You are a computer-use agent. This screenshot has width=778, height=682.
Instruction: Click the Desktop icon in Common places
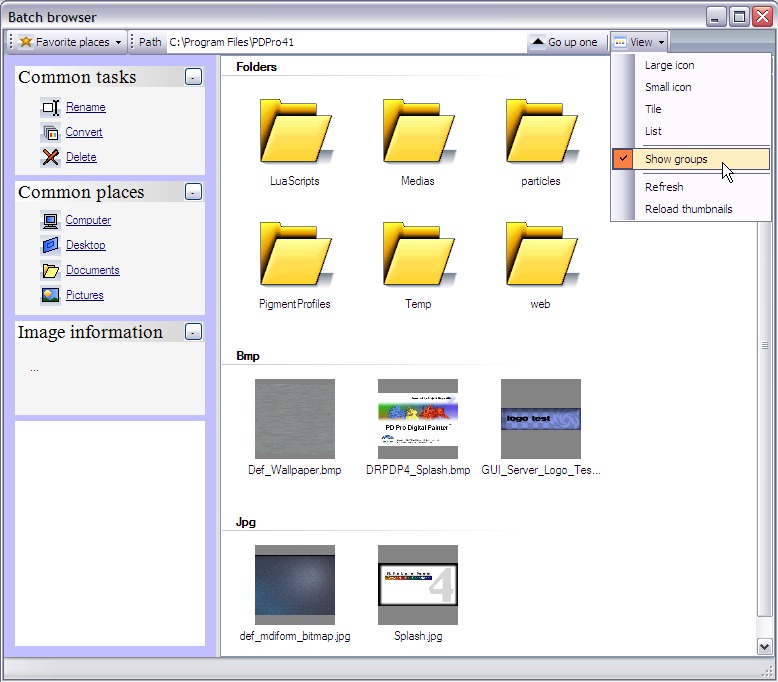[50, 246]
